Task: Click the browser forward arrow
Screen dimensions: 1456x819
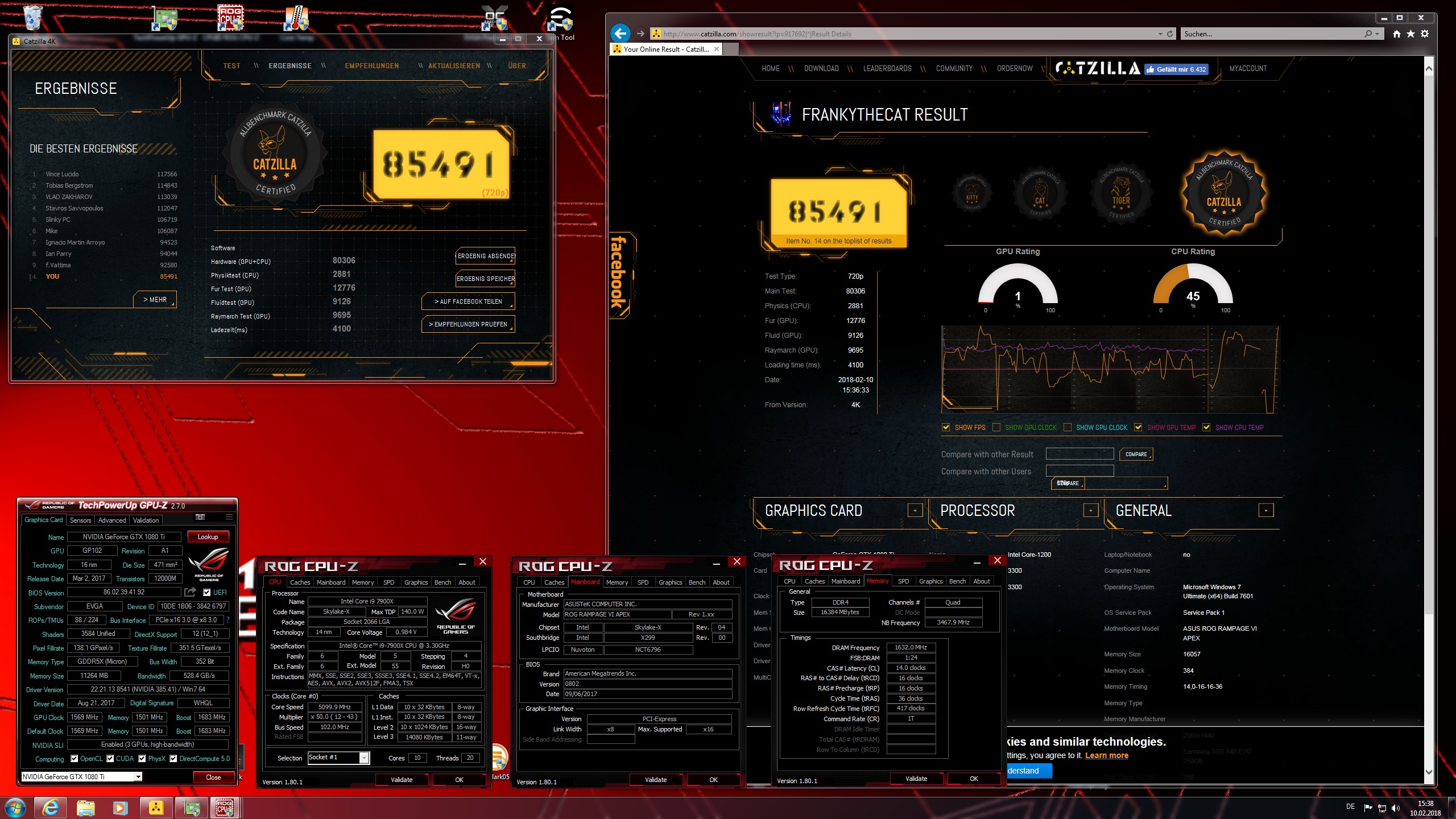Action: tap(640, 34)
